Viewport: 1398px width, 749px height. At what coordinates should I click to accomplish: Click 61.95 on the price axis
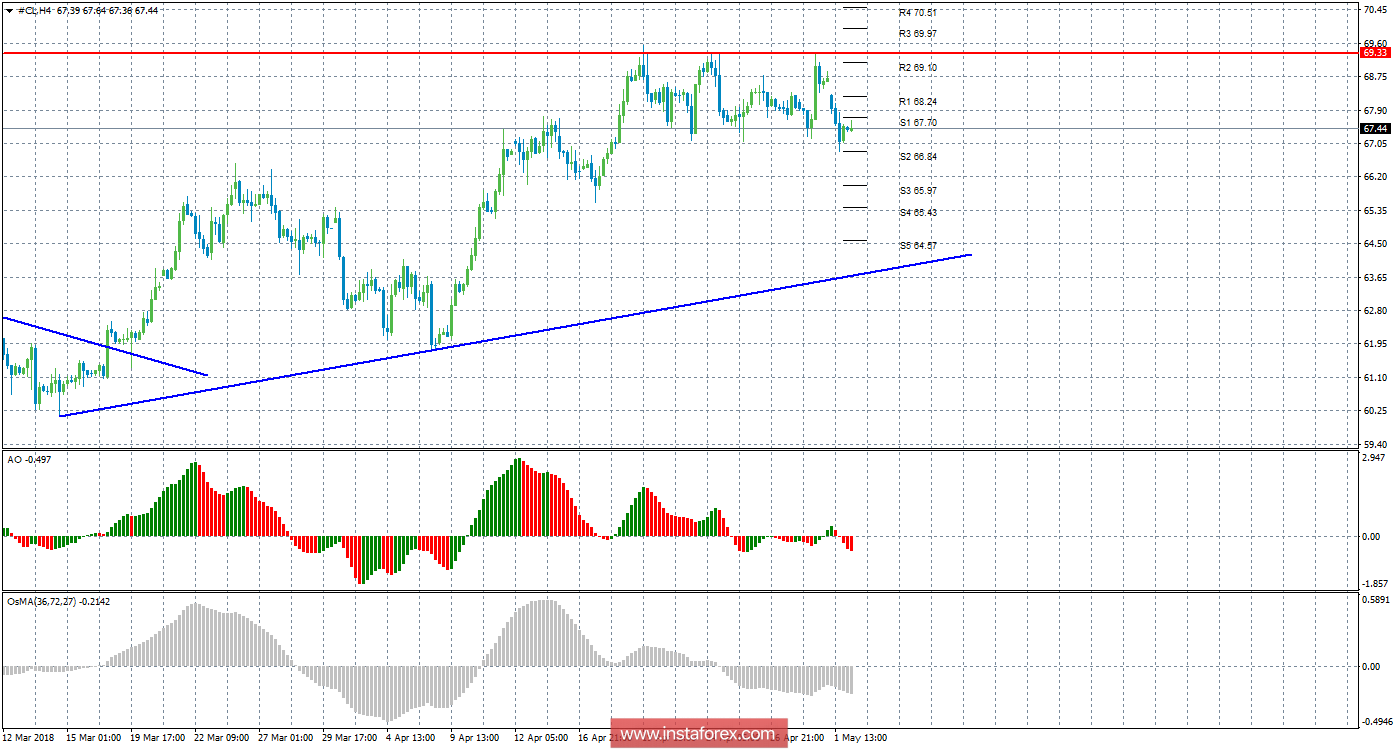tap(1377, 344)
